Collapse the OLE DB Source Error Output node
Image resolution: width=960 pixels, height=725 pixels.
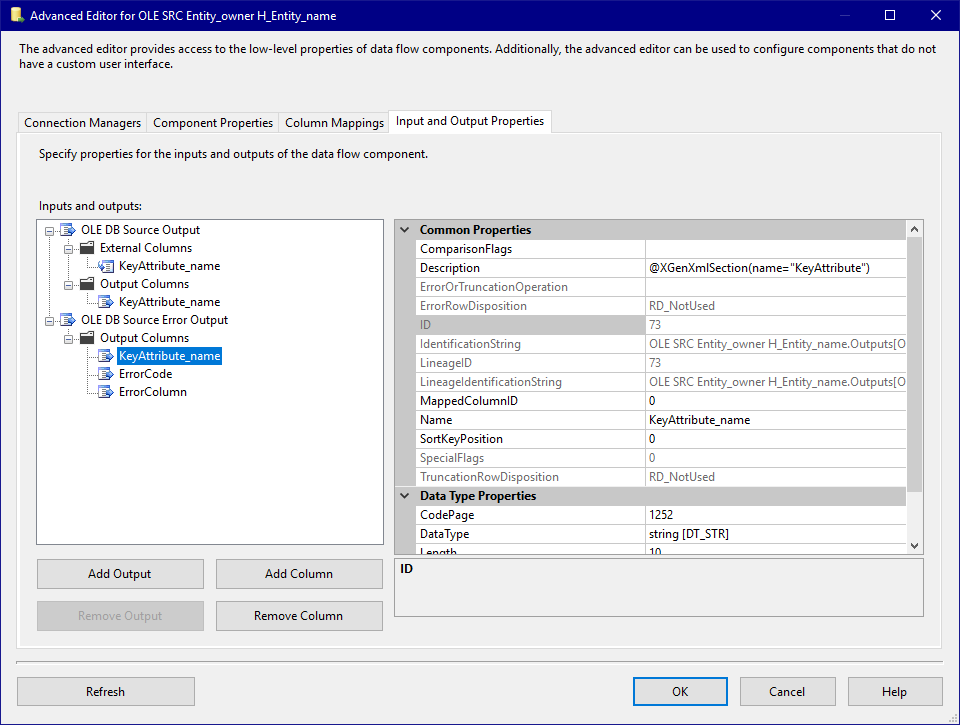(x=50, y=321)
